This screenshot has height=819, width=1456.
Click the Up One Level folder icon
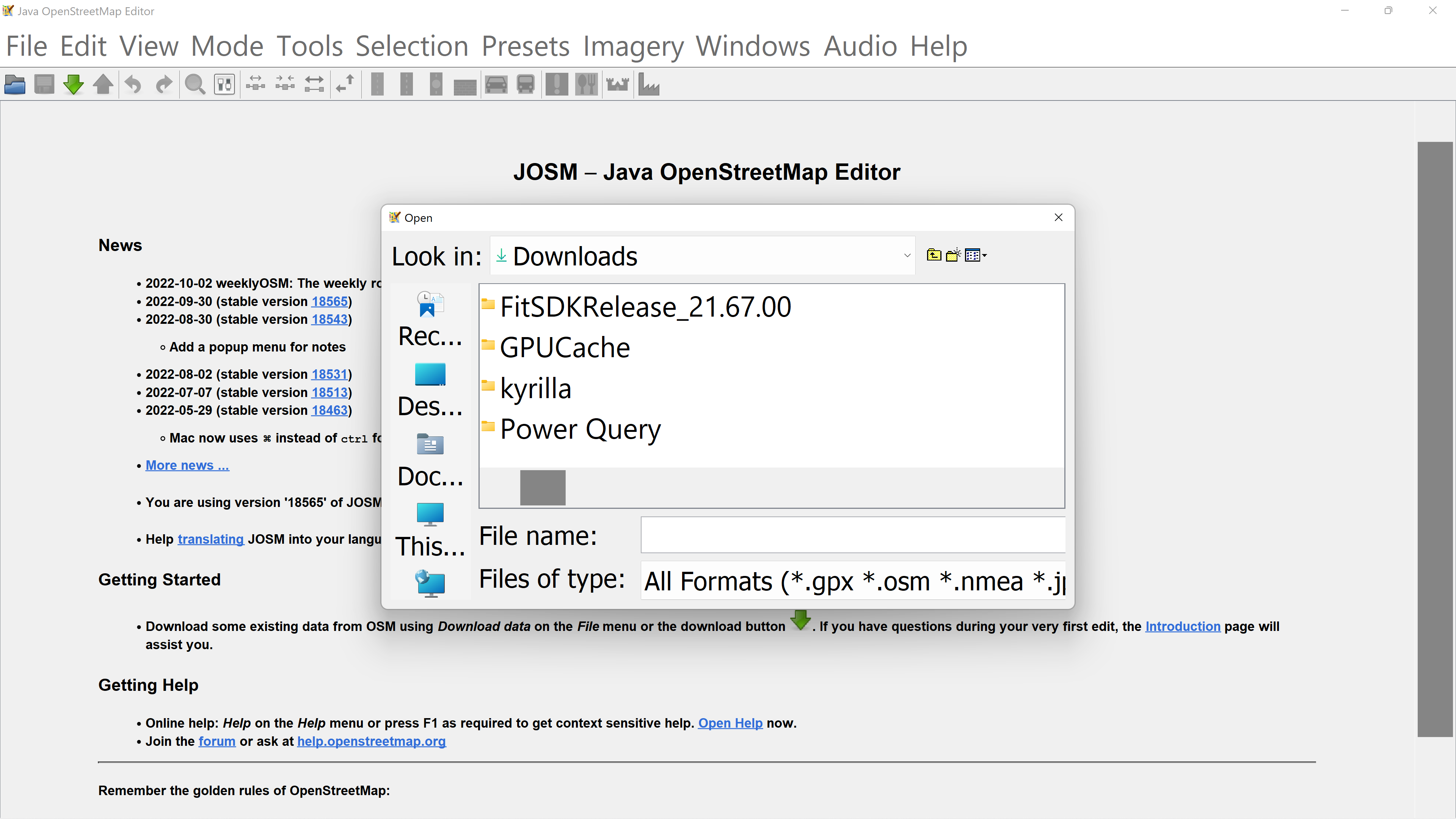934,256
